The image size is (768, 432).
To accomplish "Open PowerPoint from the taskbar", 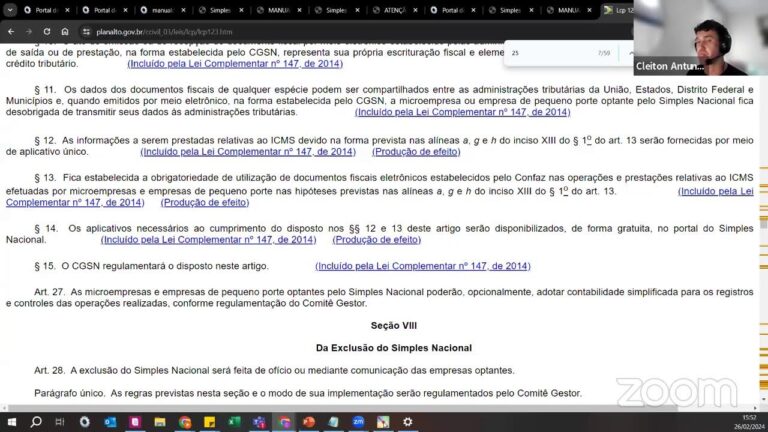I will (x=309, y=422).
